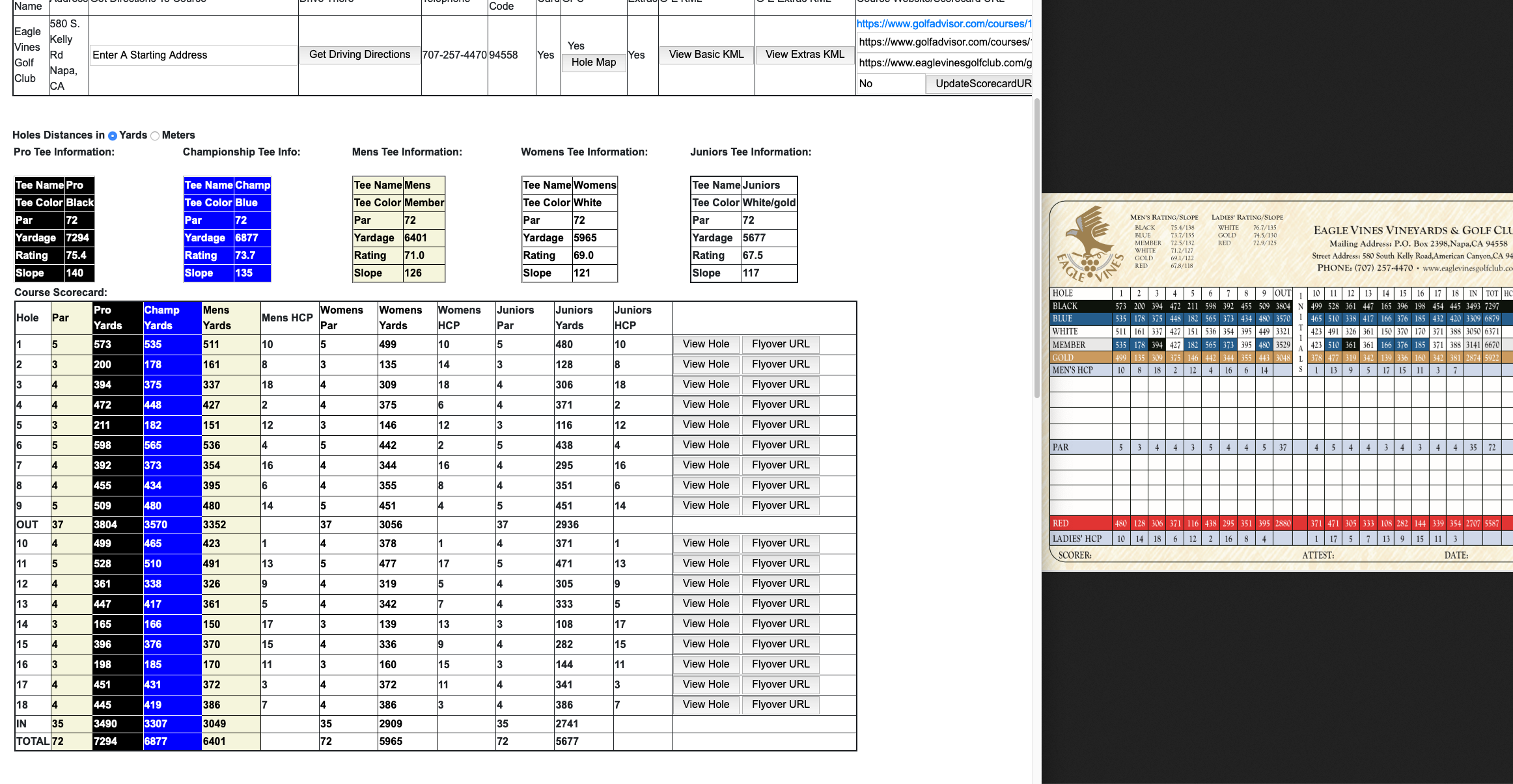1513x784 pixels.
Task: Click the page vertical scrollbar
Action: [1037, 247]
